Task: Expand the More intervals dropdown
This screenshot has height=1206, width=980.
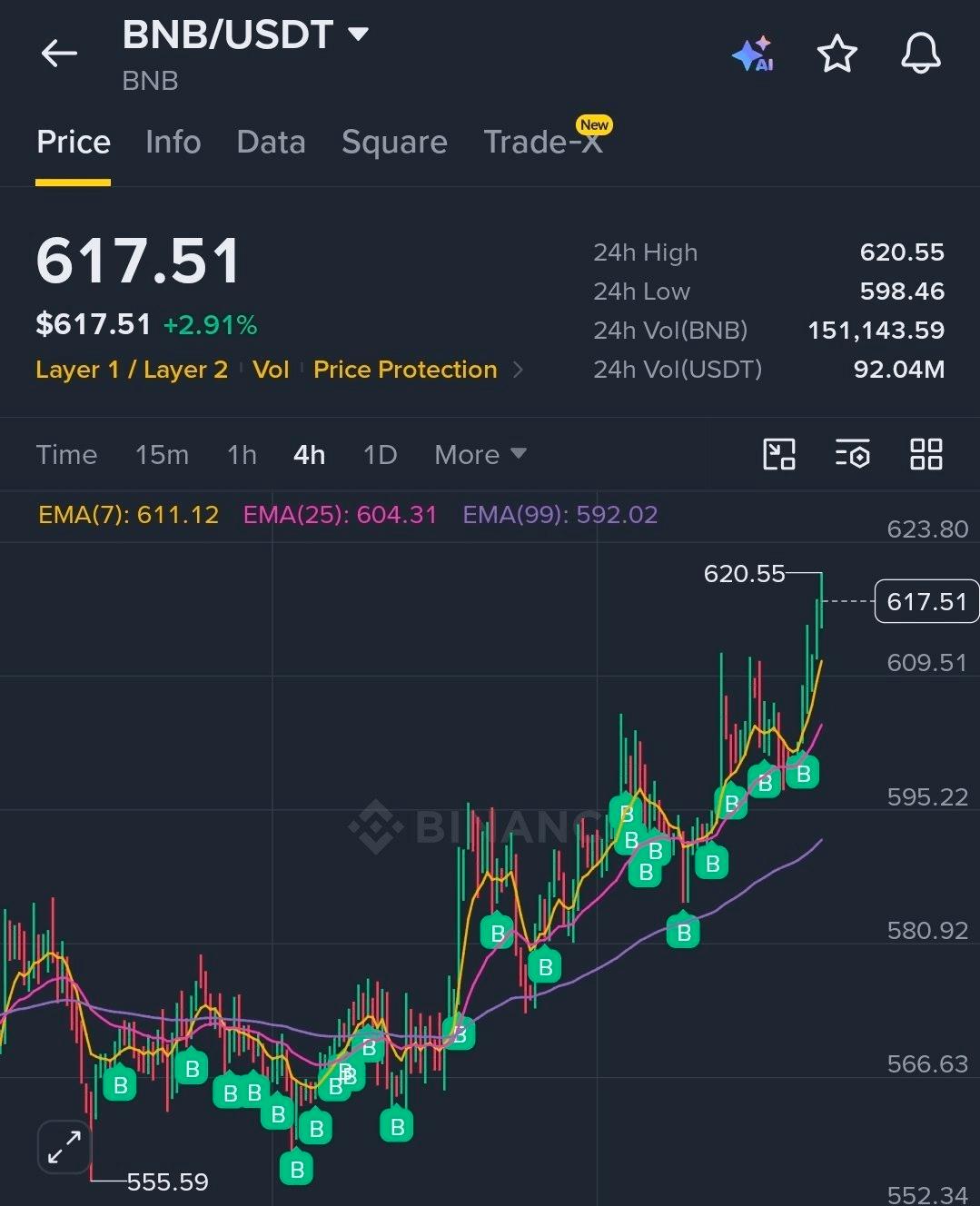Action: click(x=480, y=454)
